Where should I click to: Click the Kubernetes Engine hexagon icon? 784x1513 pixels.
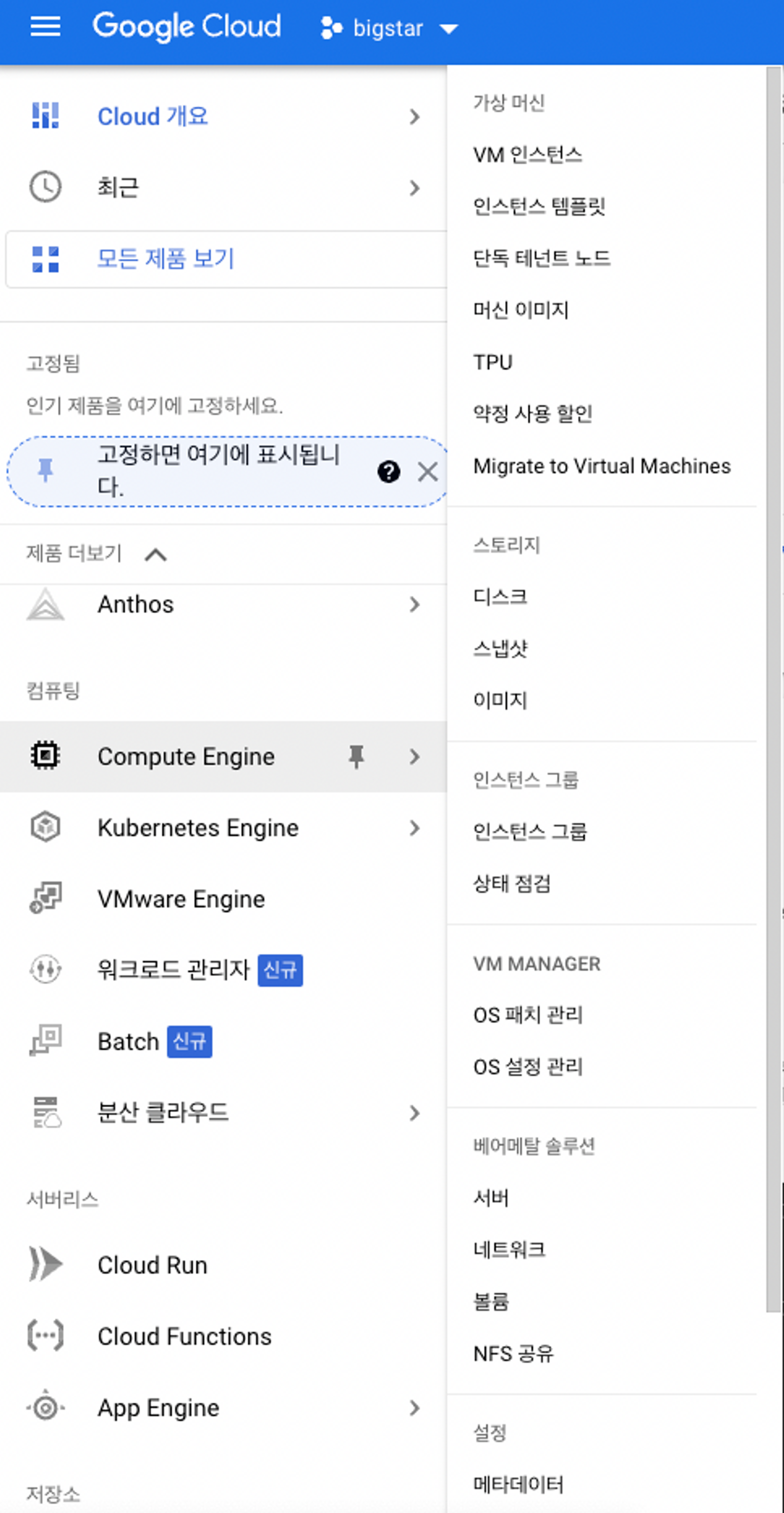(x=45, y=827)
